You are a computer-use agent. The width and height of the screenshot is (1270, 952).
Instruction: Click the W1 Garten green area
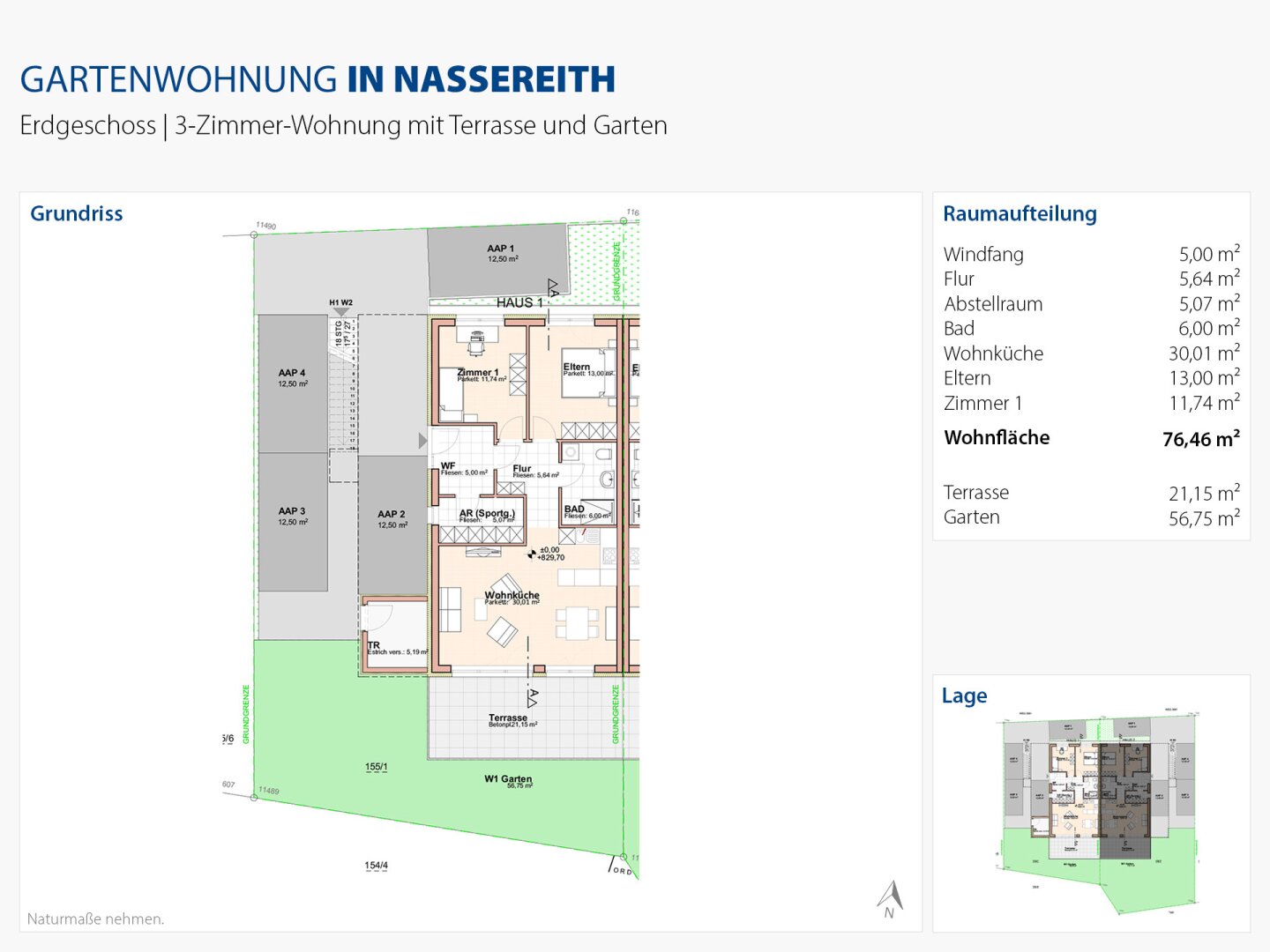pos(508,781)
